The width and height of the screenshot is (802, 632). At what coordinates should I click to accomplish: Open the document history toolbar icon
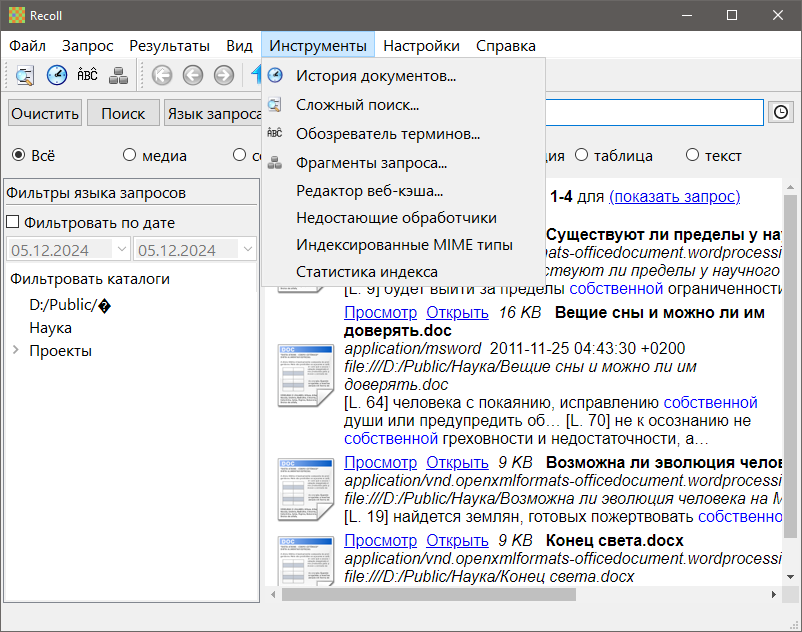coord(57,75)
